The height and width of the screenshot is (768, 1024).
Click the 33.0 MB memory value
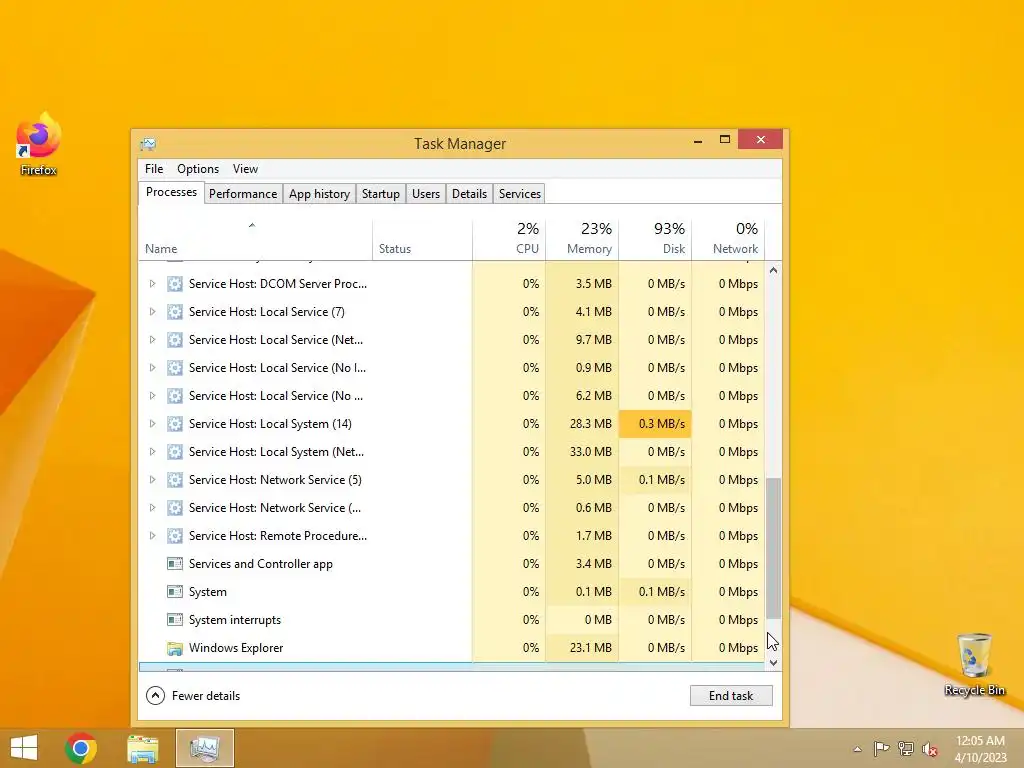point(590,452)
